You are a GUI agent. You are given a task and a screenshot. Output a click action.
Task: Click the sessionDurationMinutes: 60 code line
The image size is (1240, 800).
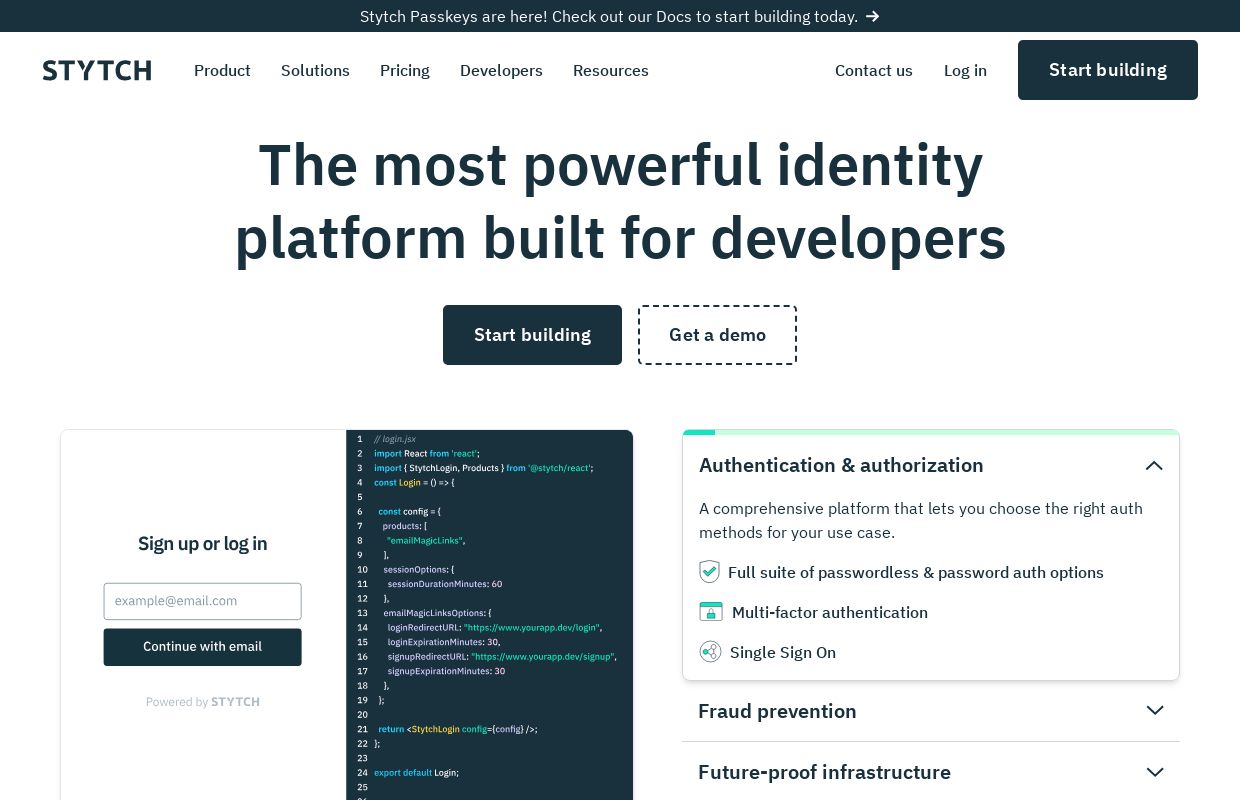(x=445, y=584)
